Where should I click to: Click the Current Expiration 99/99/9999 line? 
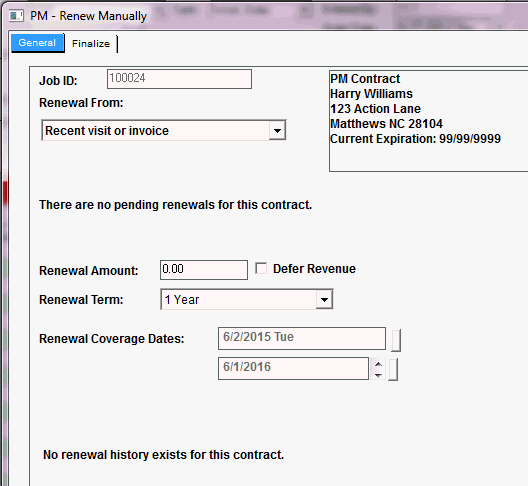coord(415,139)
